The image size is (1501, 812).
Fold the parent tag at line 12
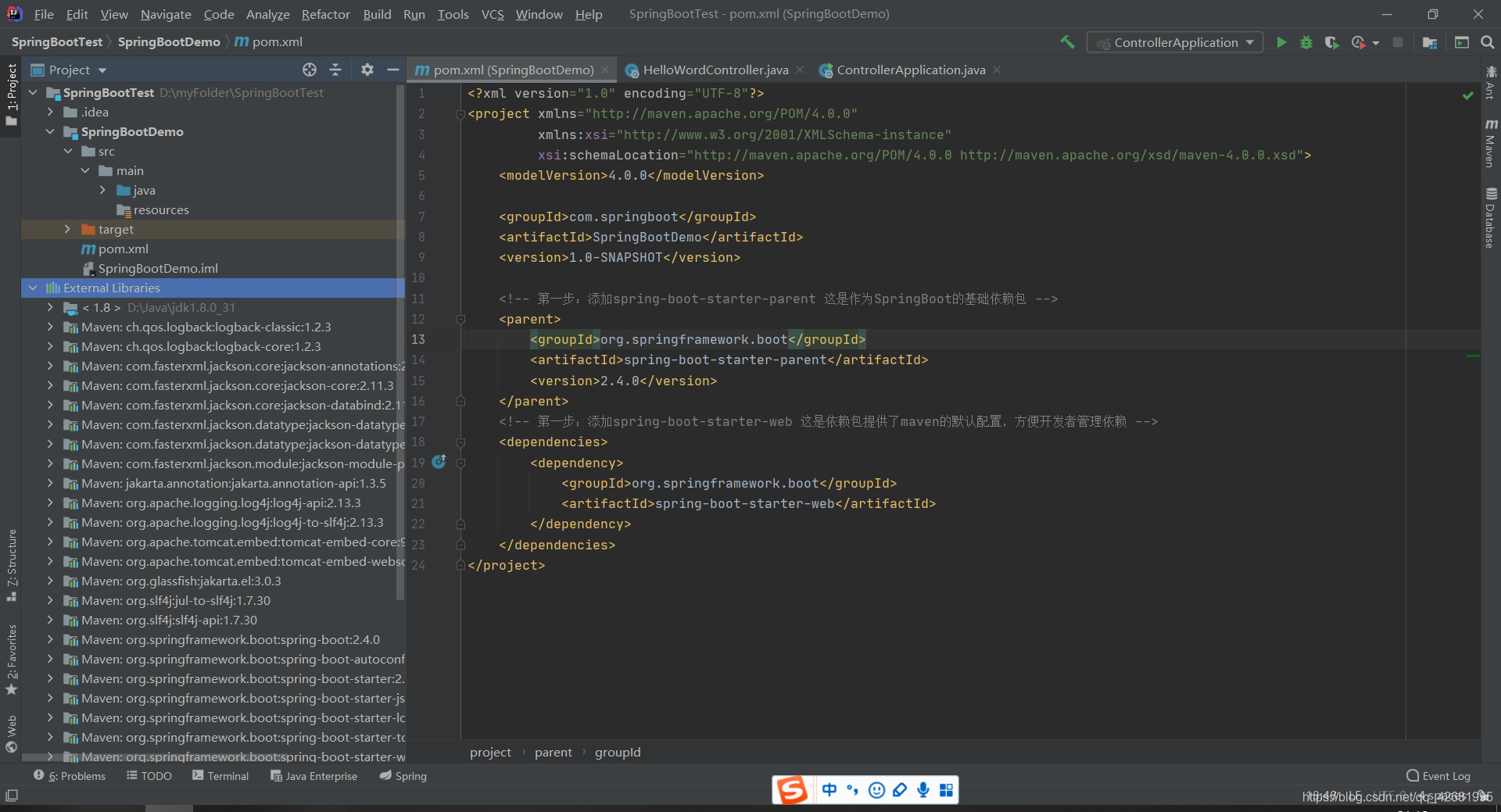point(460,319)
